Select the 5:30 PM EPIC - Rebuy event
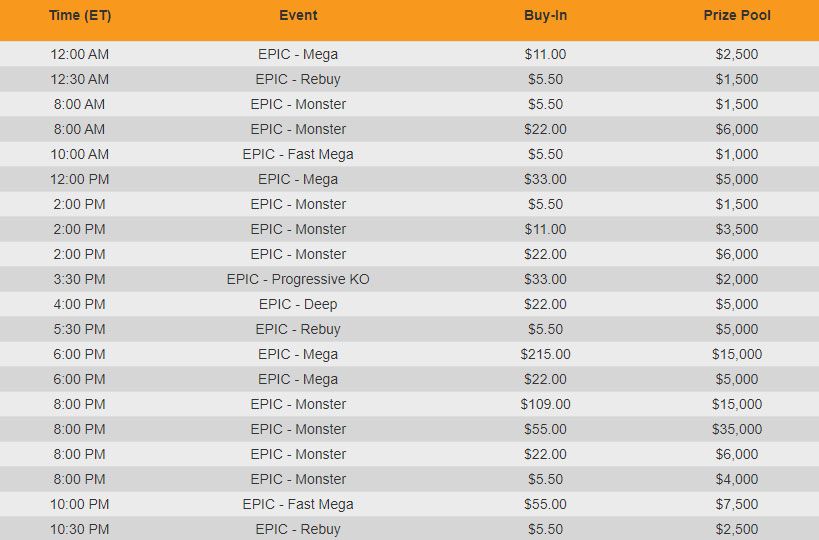Image resolution: width=819 pixels, height=540 pixels. [x=298, y=330]
